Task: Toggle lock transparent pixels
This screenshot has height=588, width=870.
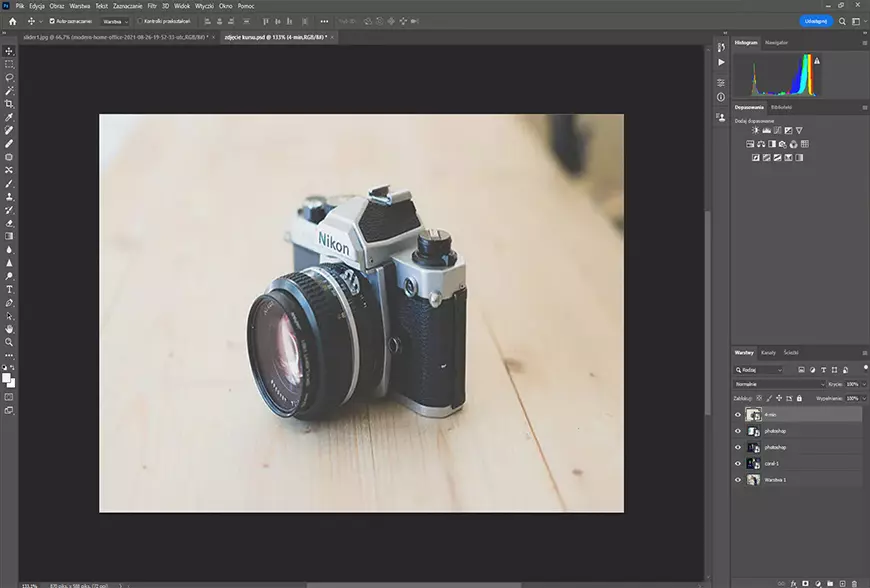Action: 760,398
